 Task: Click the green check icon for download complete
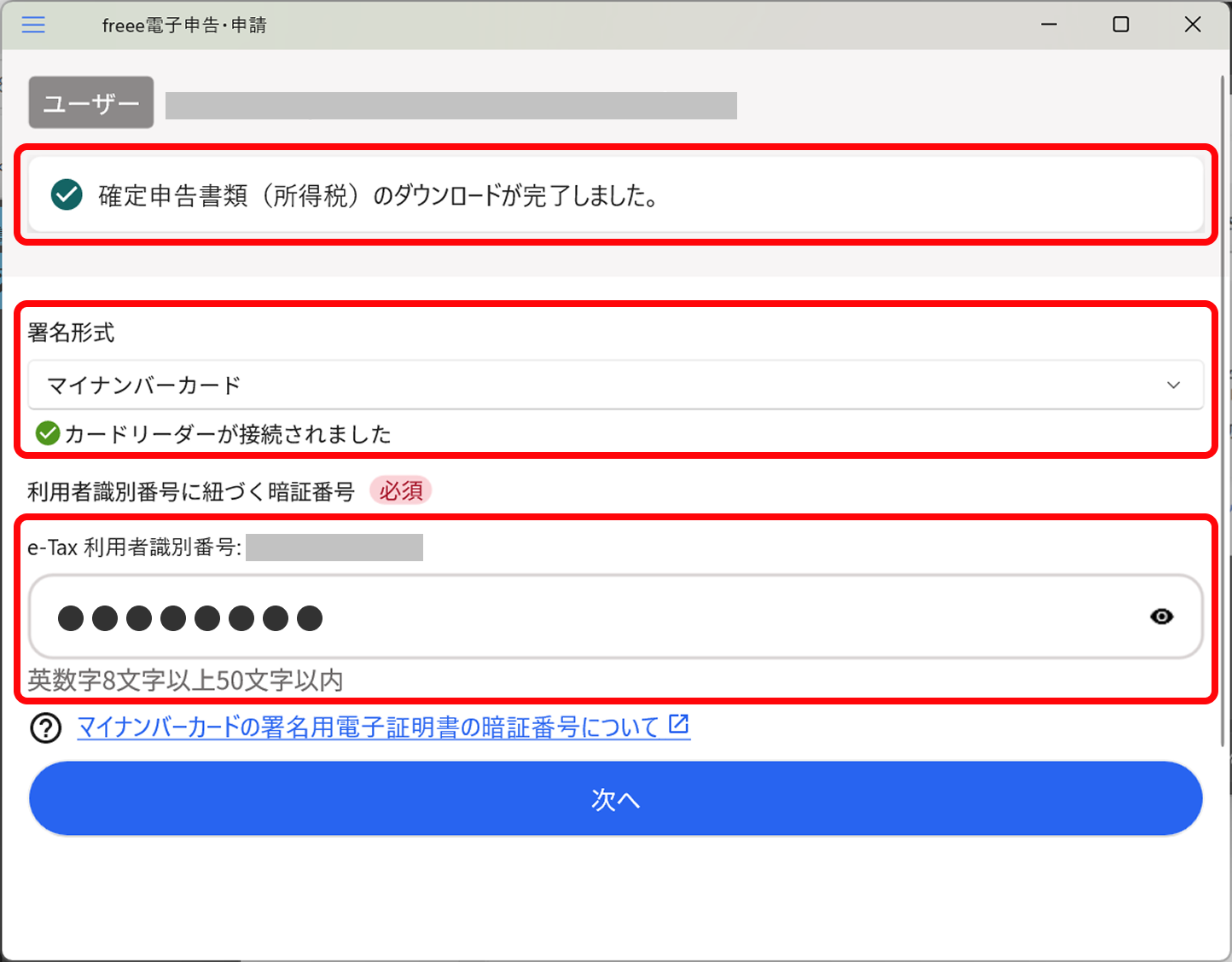[67, 194]
